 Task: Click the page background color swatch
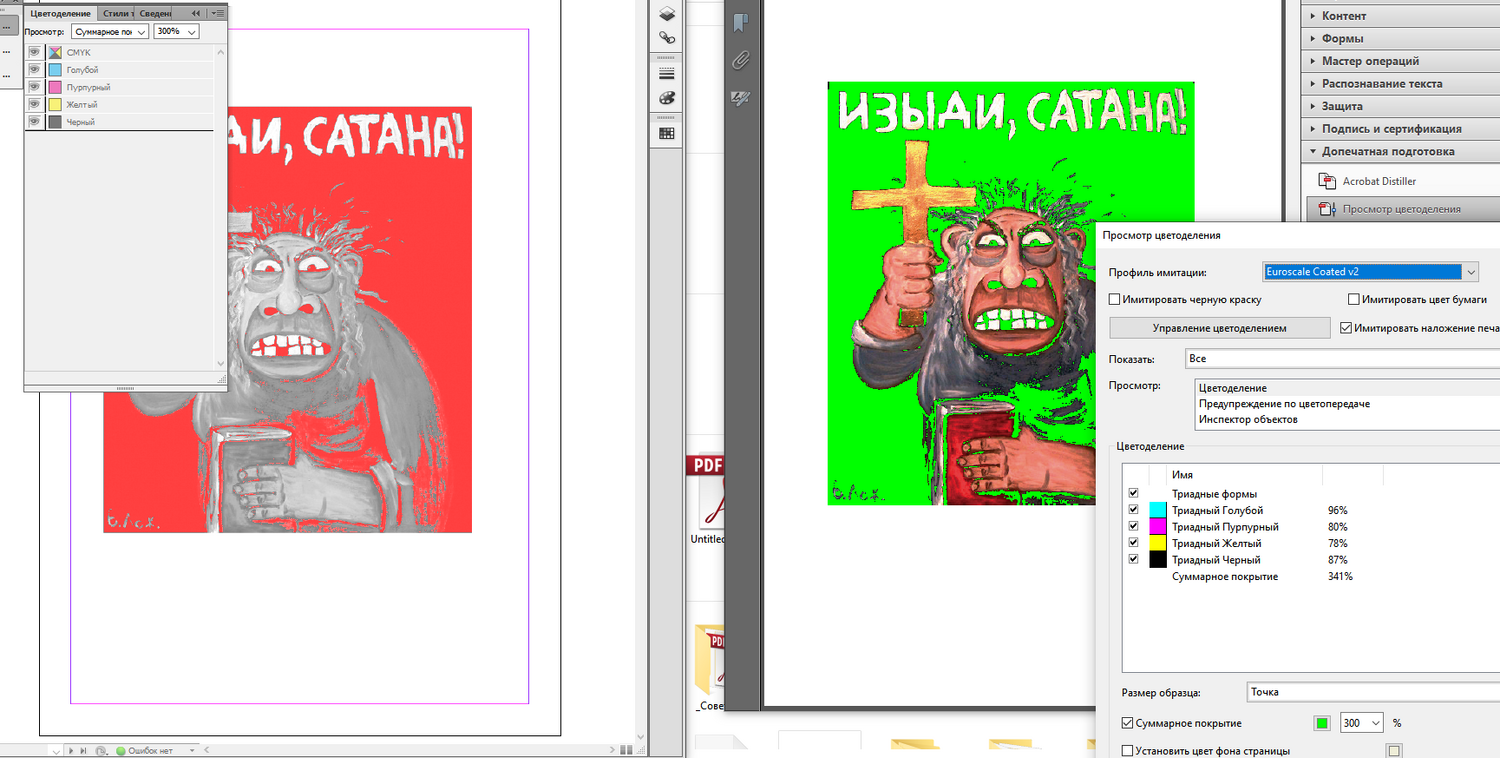coord(1394,751)
